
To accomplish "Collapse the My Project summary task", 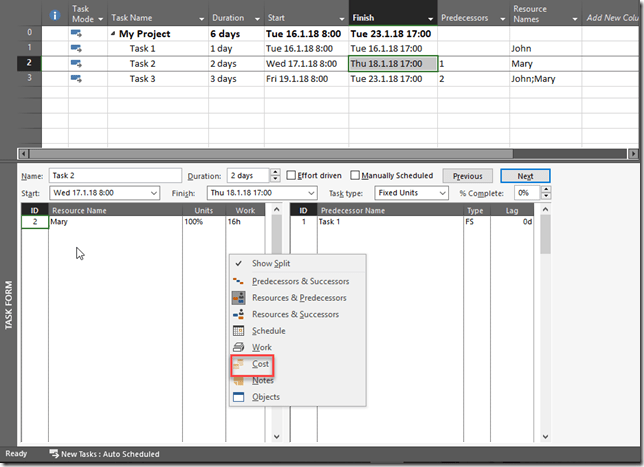I will (x=113, y=33).
